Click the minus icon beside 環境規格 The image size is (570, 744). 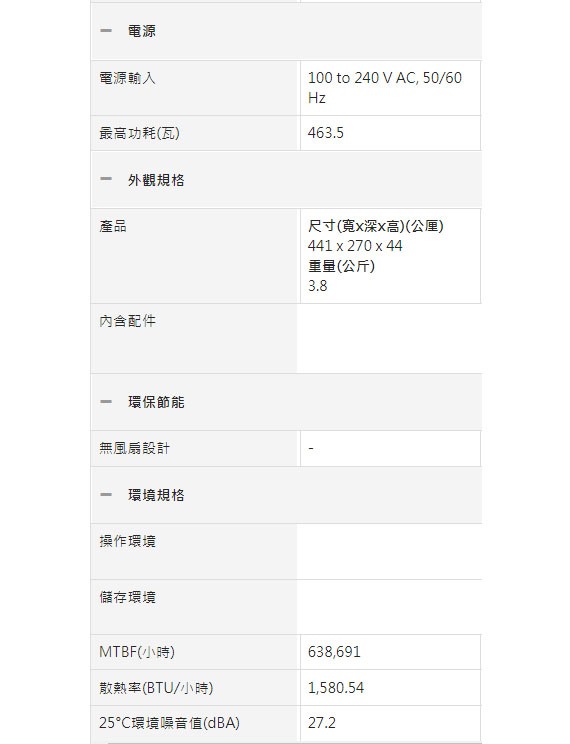[106, 495]
